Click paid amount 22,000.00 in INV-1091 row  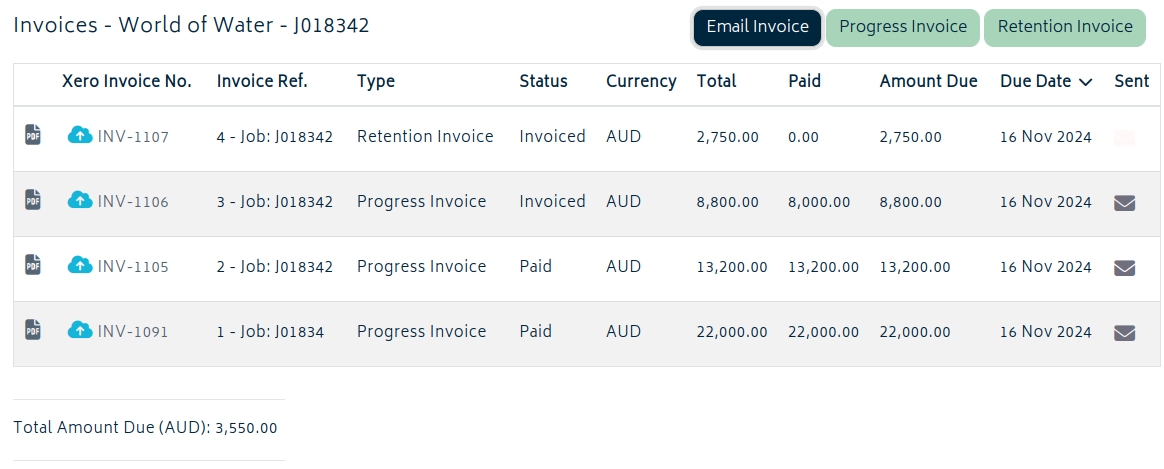pyautogui.click(x=823, y=332)
